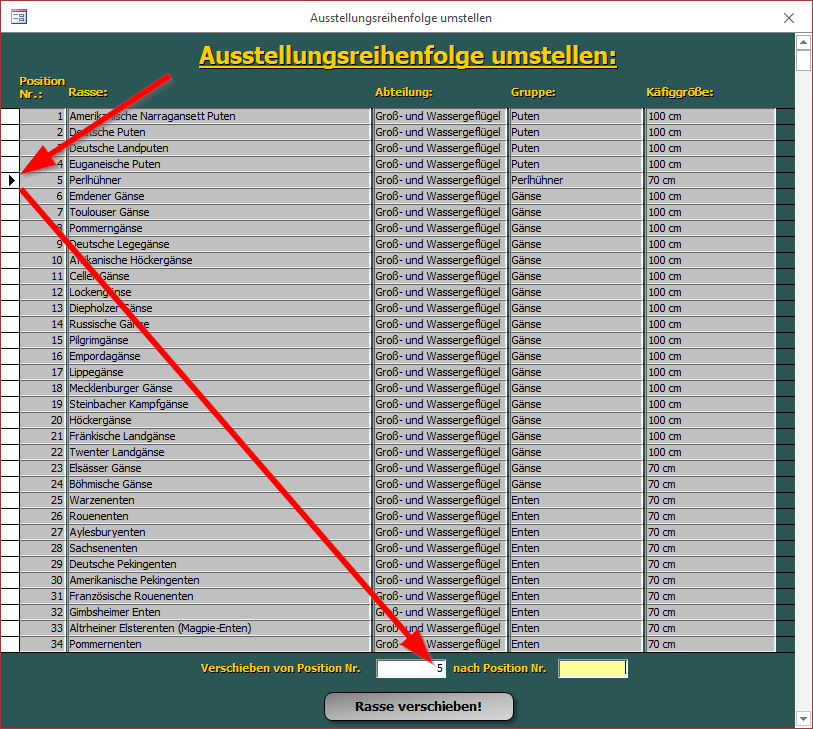Viewport: 813px width, 729px height.
Task: Click Käfiggröße cell of the Perlhühner row
Action: [709, 180]
